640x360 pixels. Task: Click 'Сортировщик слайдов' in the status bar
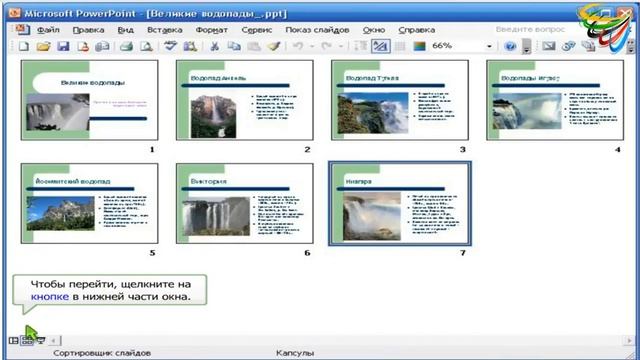coord(102,353)
